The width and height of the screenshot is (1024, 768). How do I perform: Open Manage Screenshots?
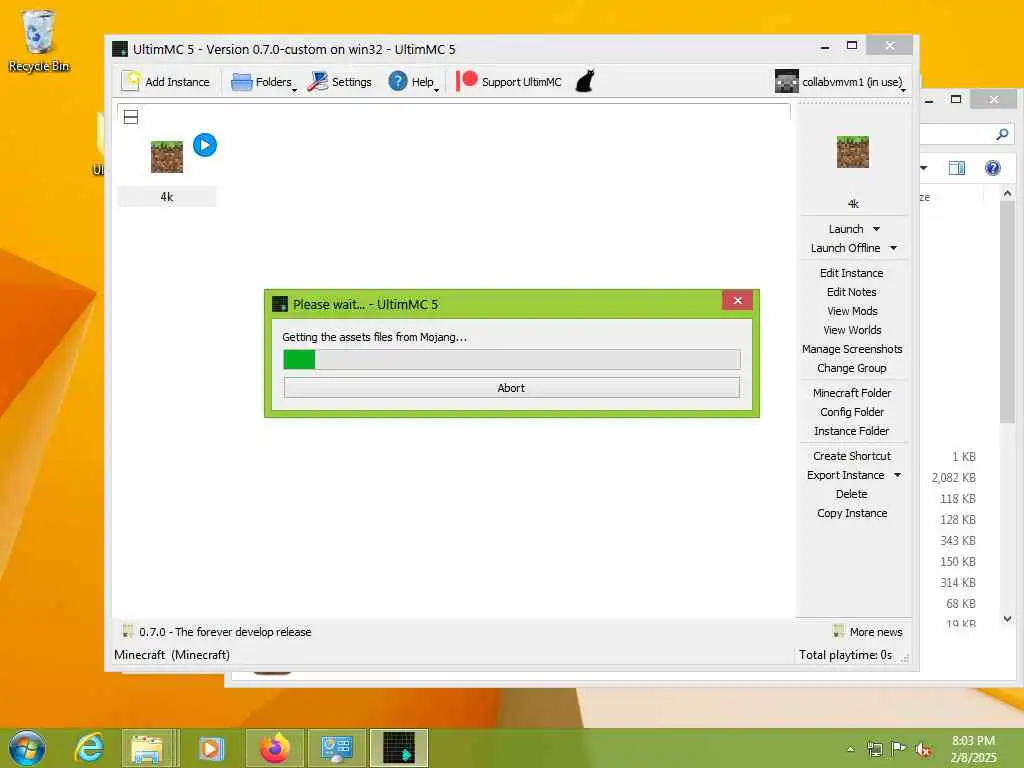pos(852,349)
